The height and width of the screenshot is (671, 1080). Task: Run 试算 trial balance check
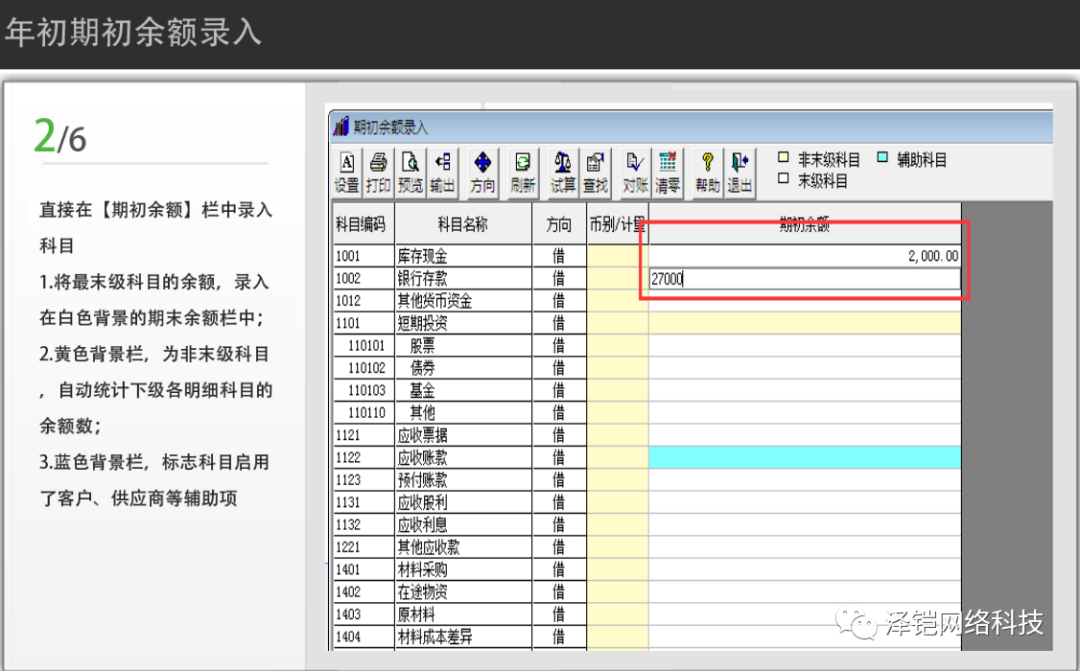563,172
